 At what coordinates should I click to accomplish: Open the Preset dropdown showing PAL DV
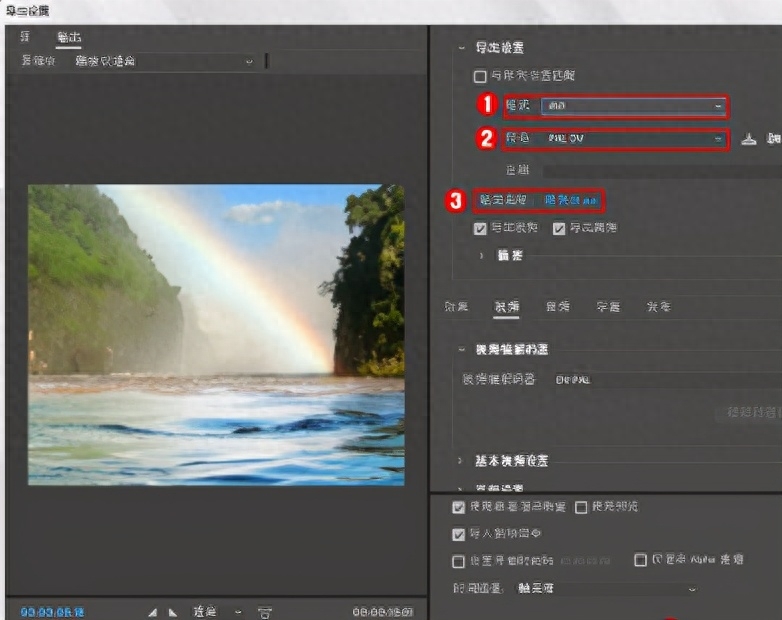[633, 139]
